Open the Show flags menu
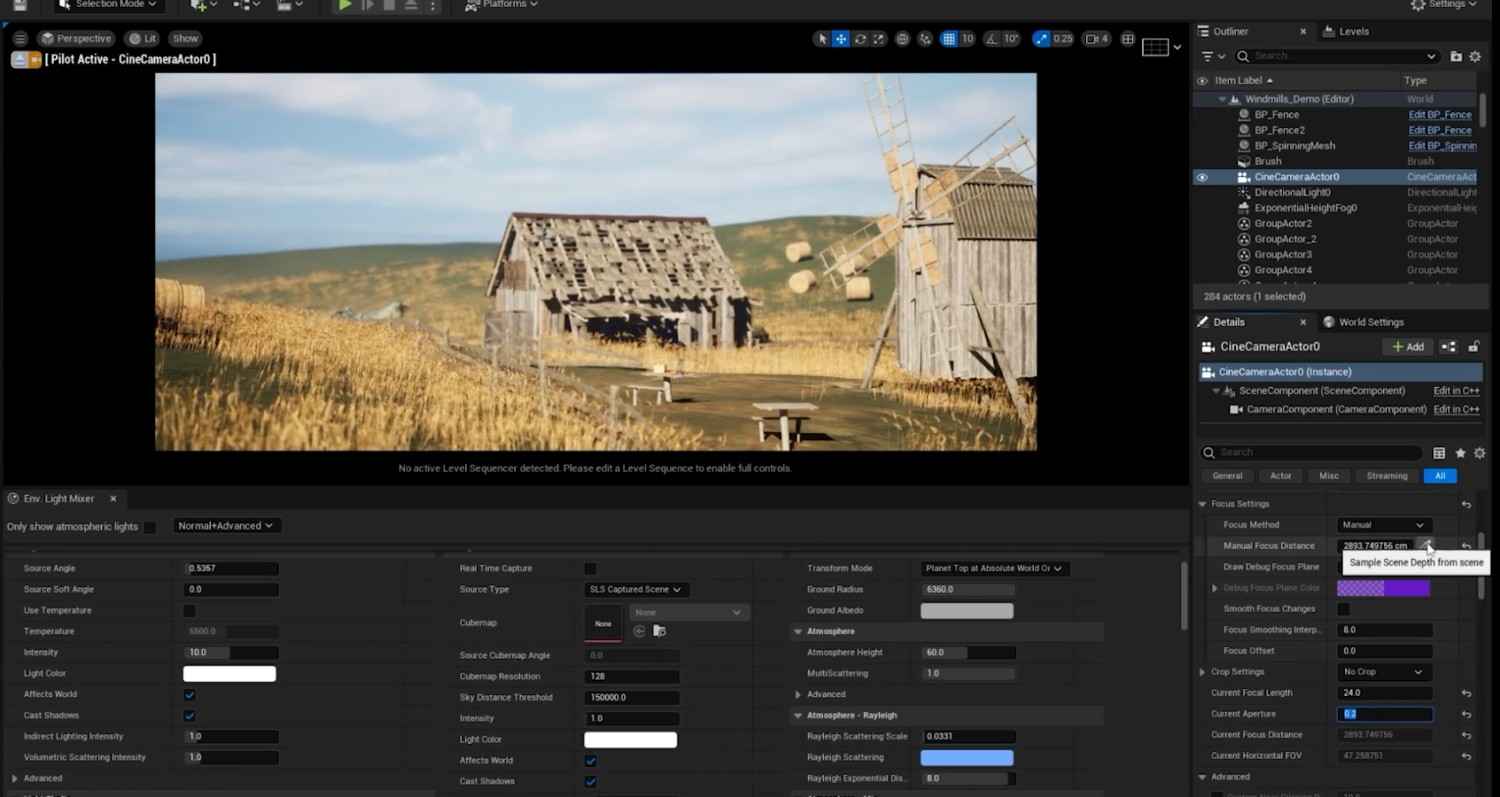 tap(185, 38)
